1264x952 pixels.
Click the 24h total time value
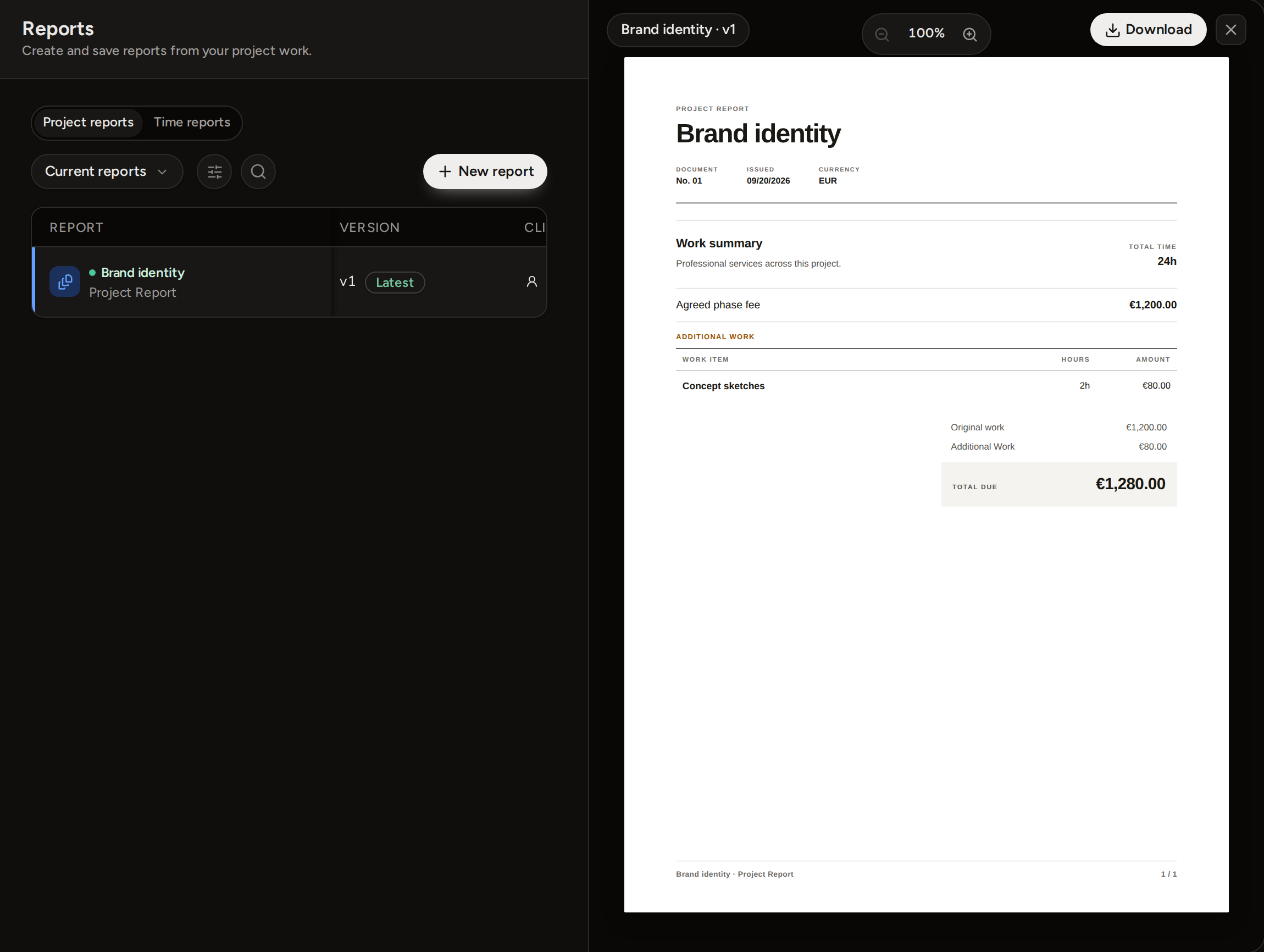tap(1166, 261)
